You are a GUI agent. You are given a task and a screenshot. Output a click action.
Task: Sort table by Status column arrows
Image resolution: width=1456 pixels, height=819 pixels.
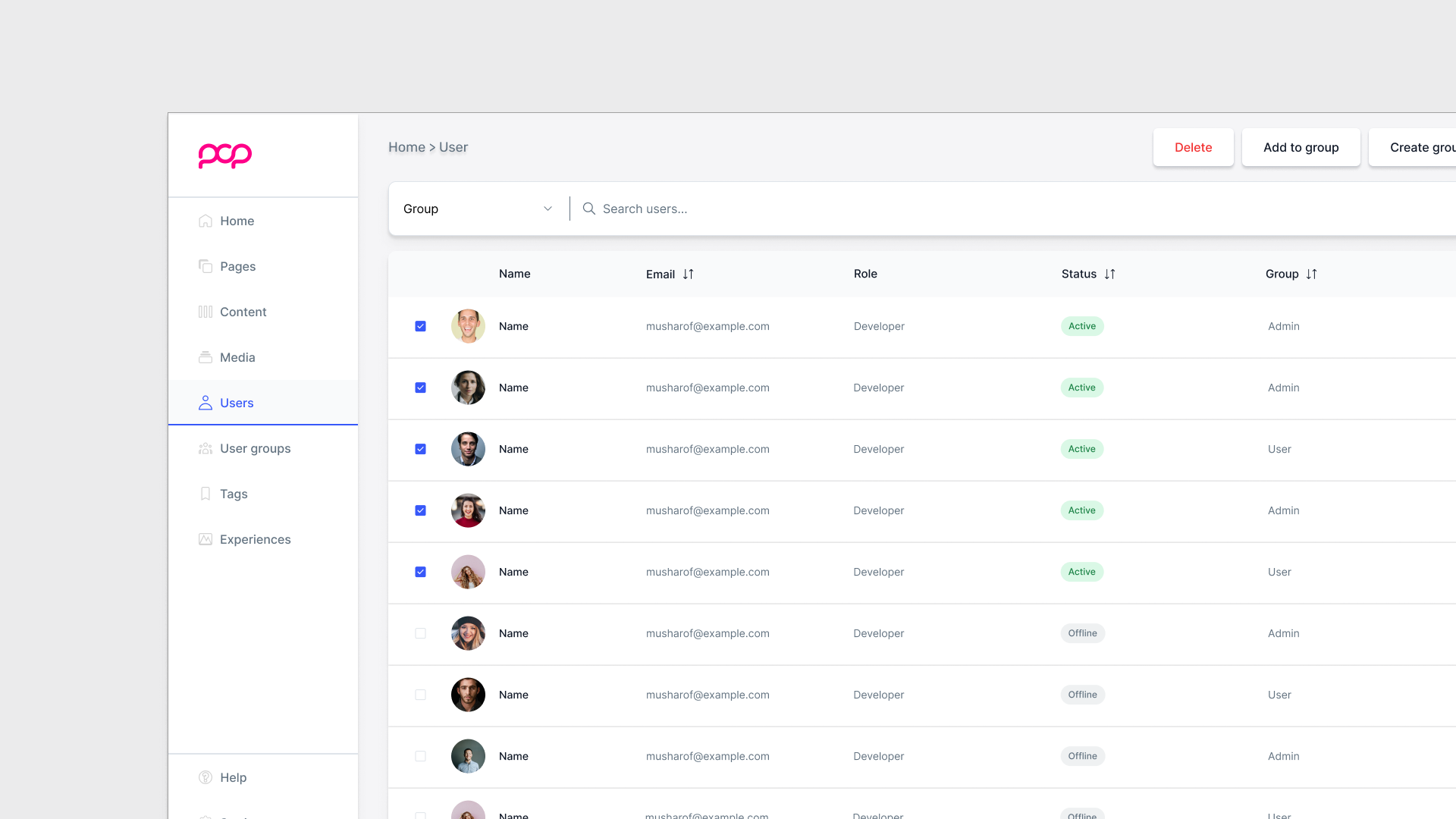coord(1109,274)
